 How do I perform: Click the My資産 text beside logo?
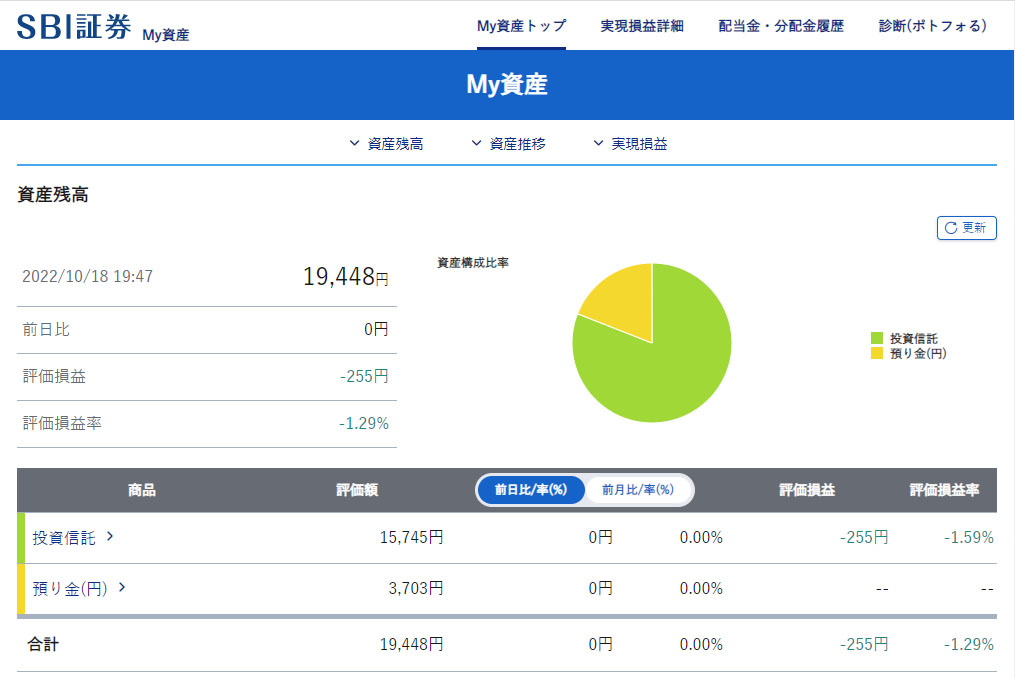[165, 35]
